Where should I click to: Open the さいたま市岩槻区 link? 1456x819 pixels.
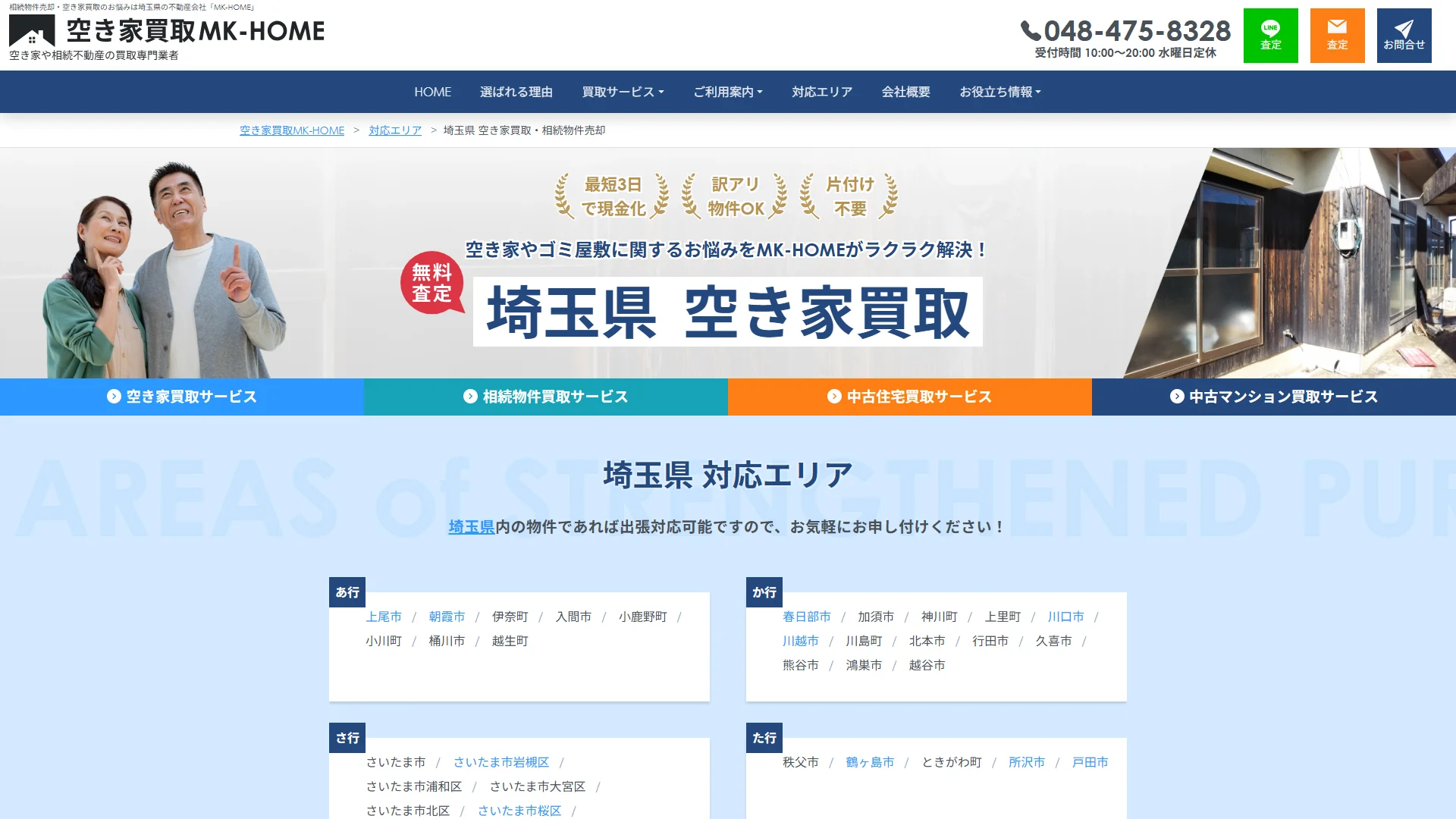501,762
